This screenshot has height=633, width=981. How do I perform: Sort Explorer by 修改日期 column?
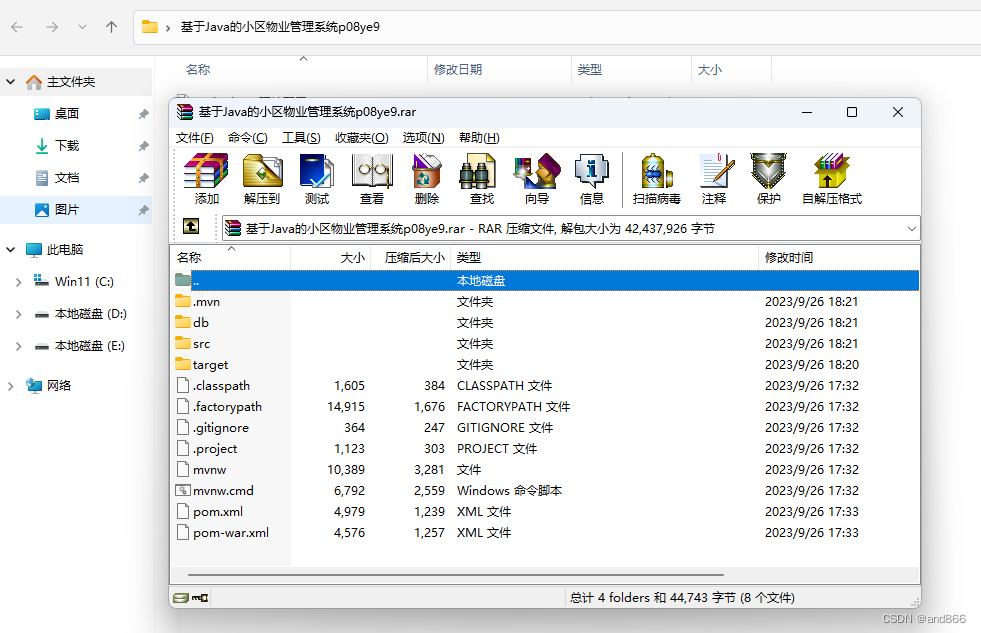pos(499,69)
